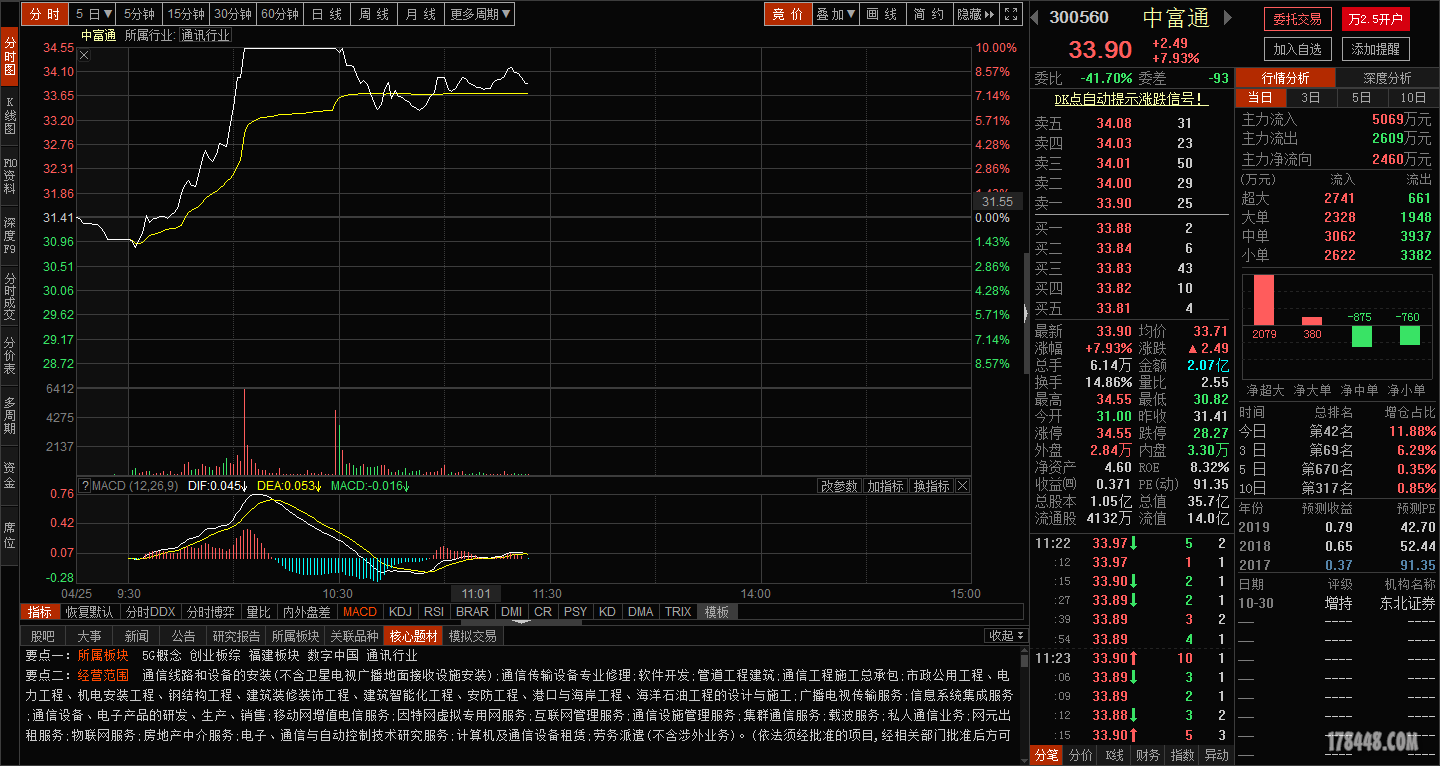
Task: Hide panels via 隐藏 button
Action: tap(975, 14)
